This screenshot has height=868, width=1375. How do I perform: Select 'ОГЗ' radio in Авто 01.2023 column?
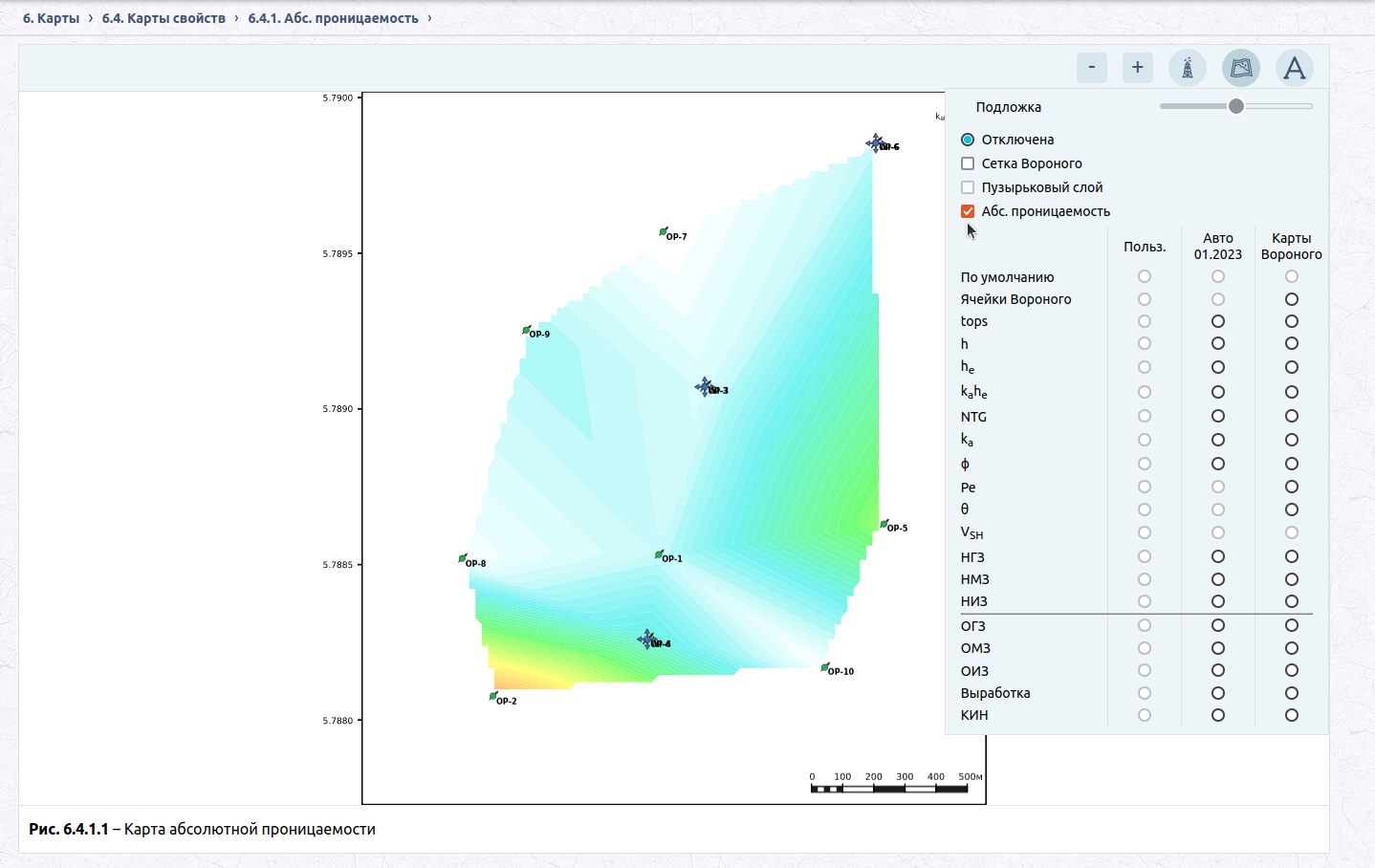click(x=1218, y=625)
